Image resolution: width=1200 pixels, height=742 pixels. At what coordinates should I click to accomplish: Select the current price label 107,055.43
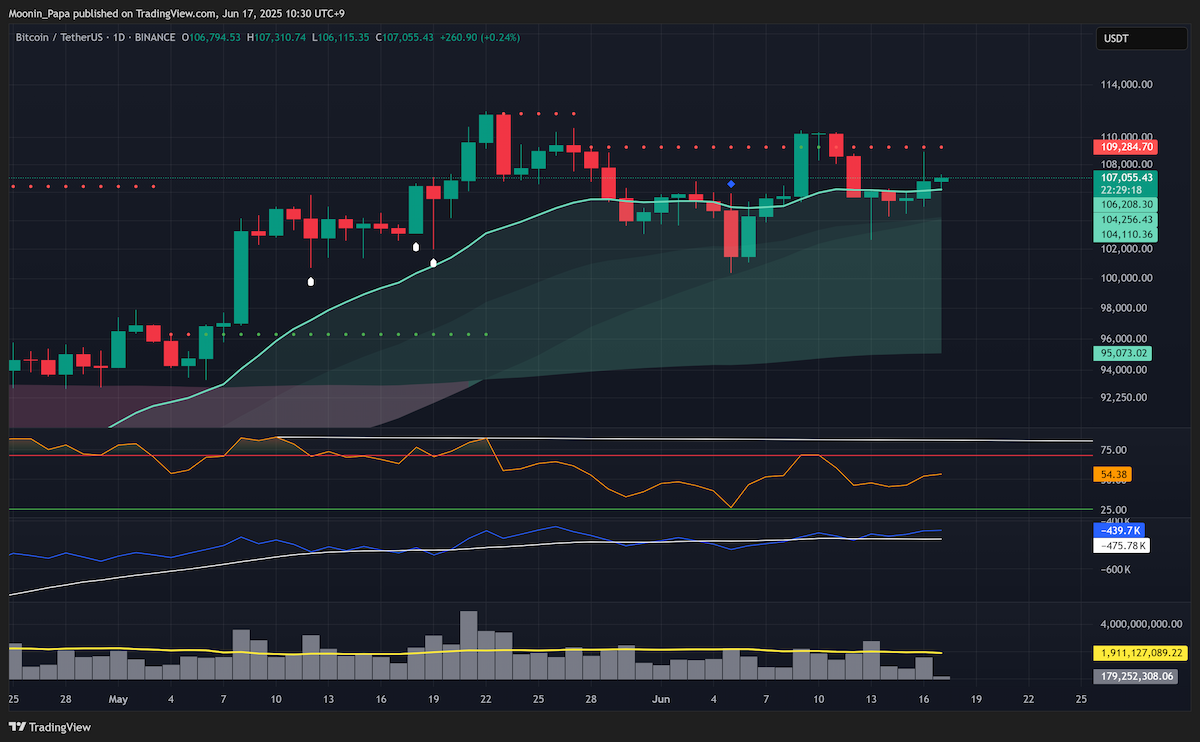(x=1125, y=177)
